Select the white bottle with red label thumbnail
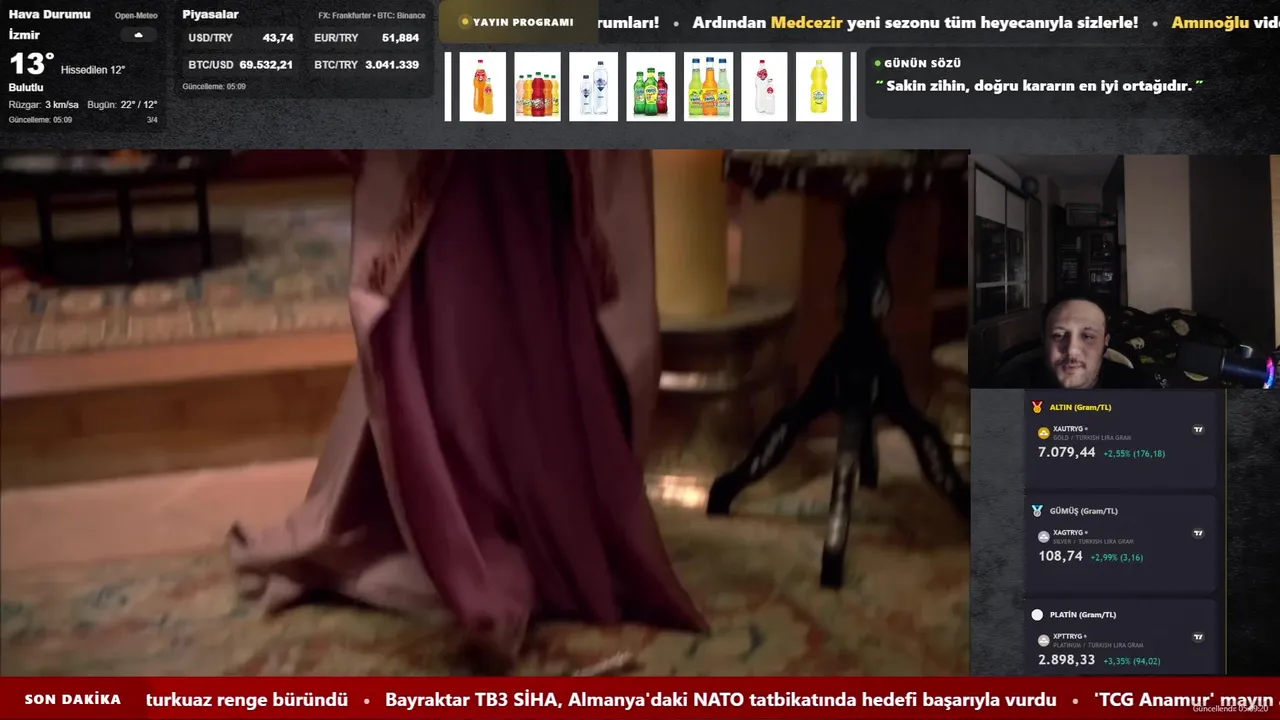The height and width of the screenshot is (720, 1280). [x=764, y=87]
